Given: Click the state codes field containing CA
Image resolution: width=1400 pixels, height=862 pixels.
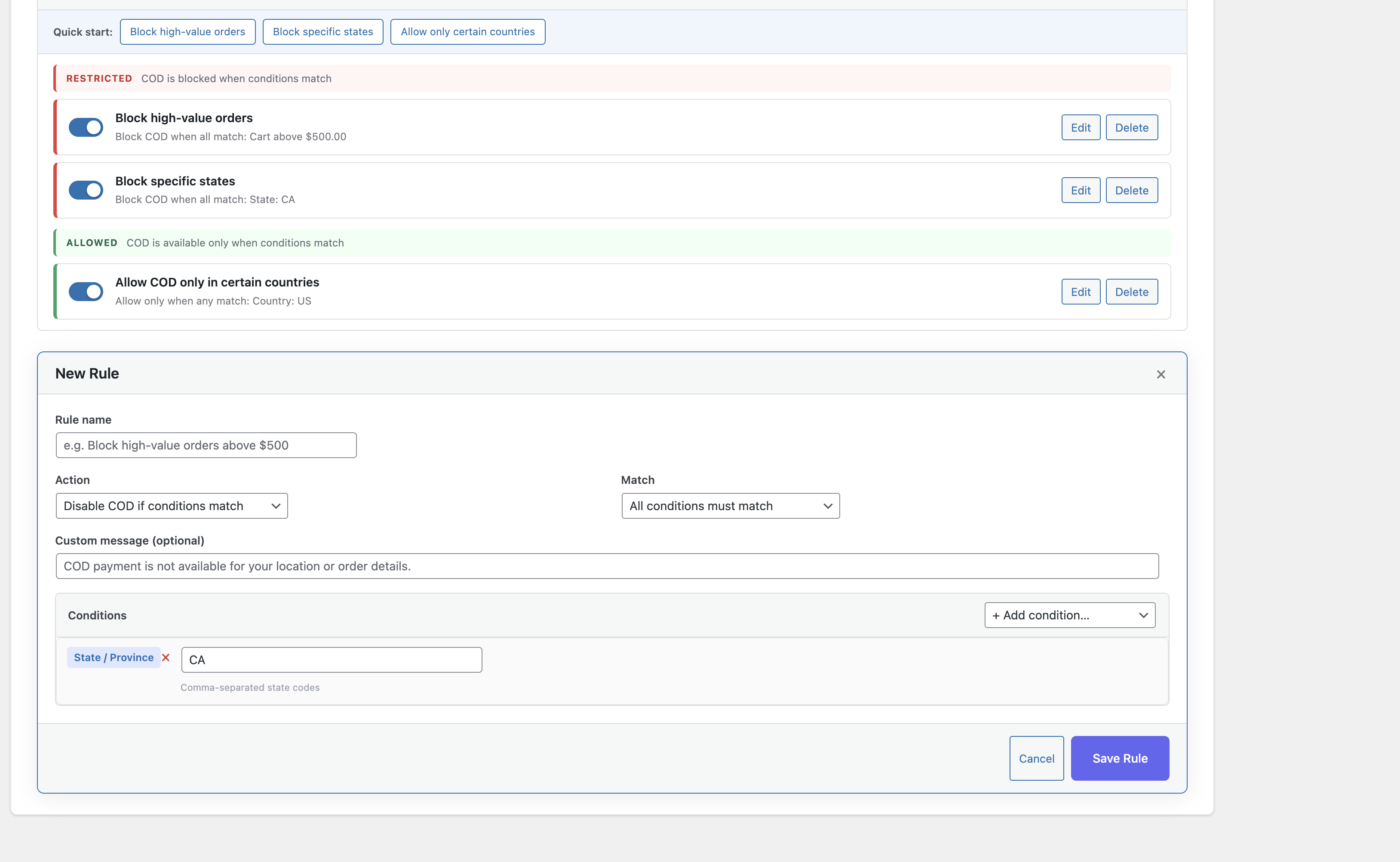Looking at the screenshot, I should 331,659.
